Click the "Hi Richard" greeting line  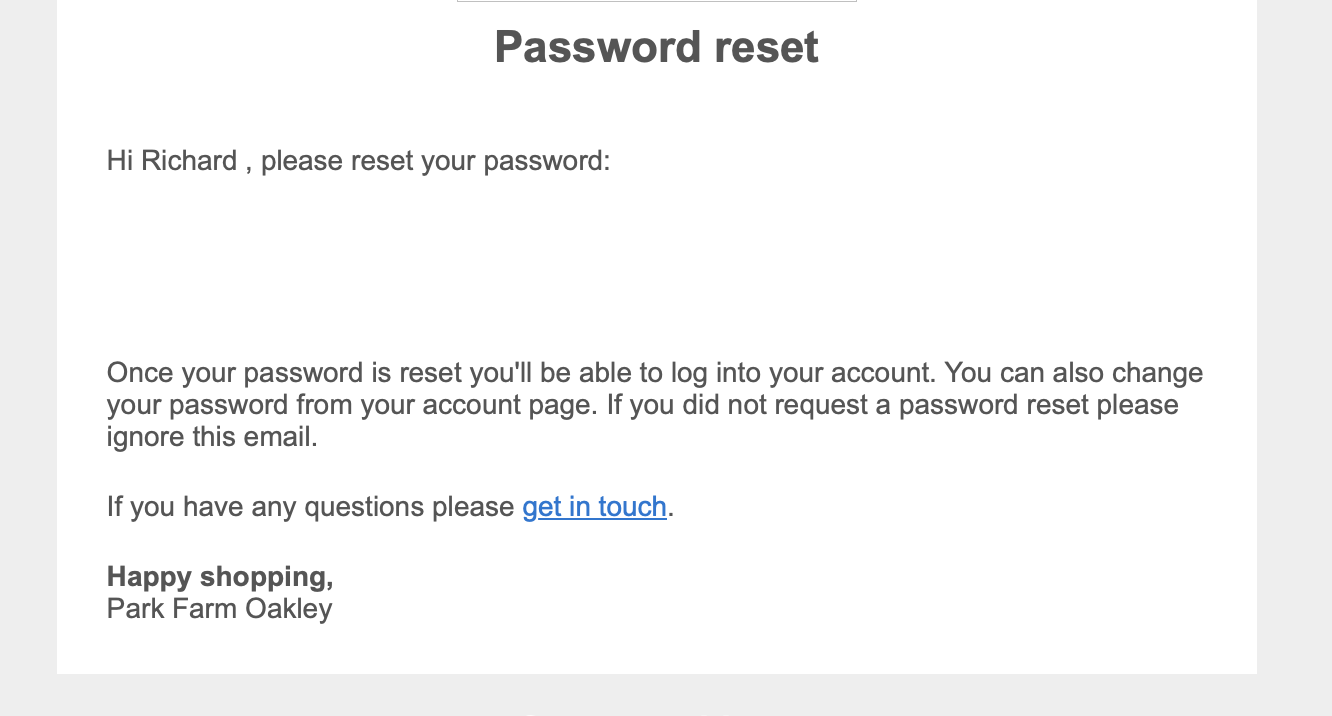358,161
